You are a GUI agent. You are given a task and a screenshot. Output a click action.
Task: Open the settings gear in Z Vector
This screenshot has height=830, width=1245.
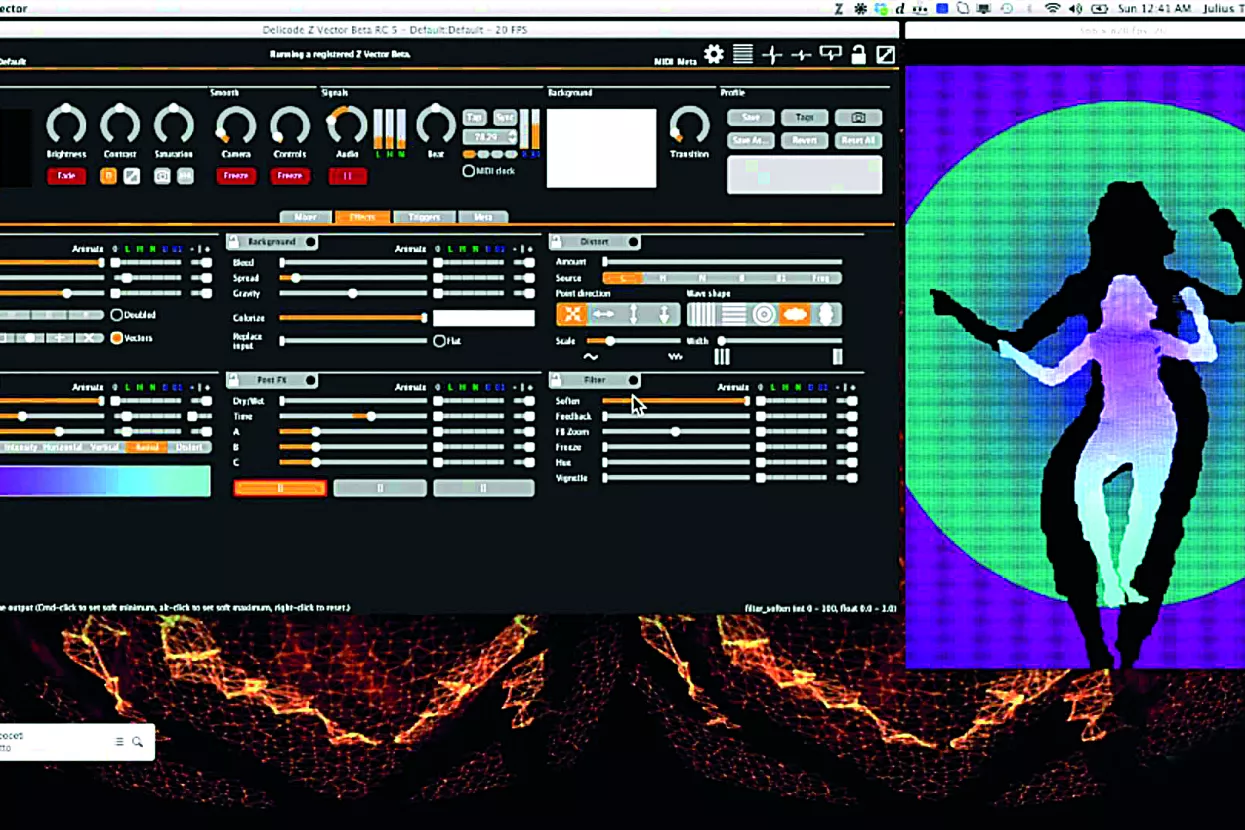[x=713, y=55]
